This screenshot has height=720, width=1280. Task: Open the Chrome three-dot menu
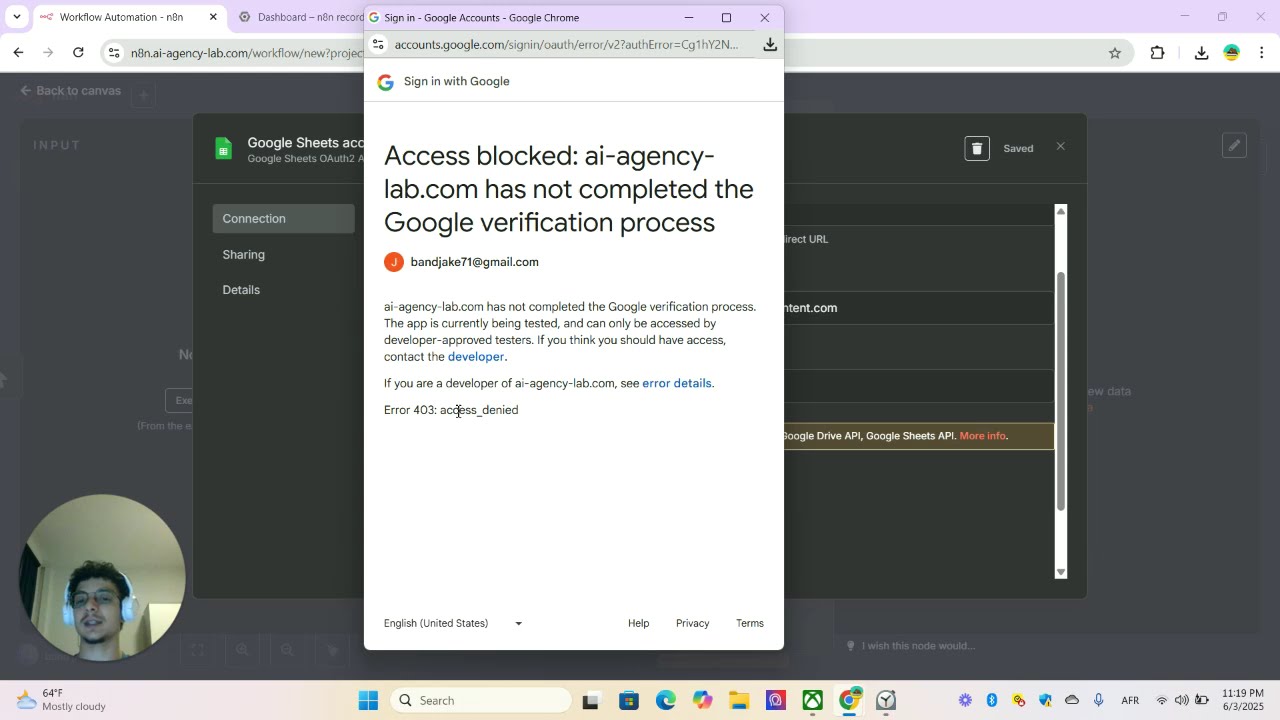point(1262,53)
